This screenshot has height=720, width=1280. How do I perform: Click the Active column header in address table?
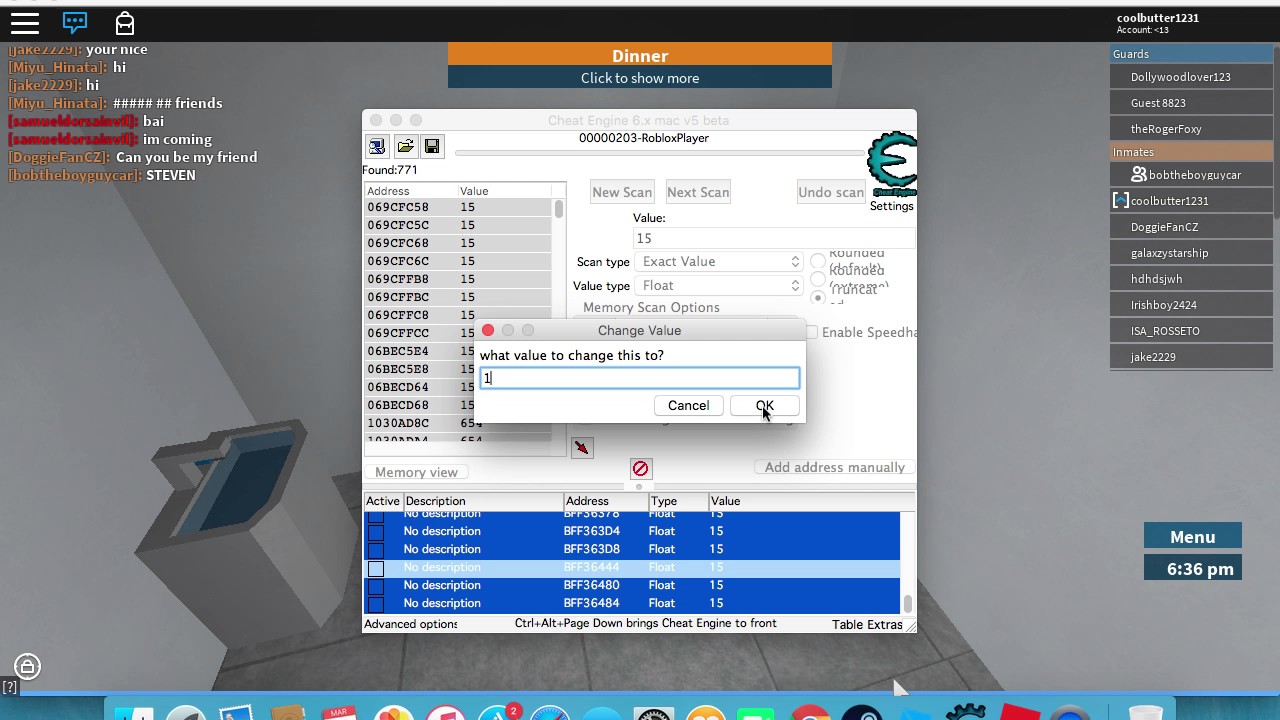point(382,501)
